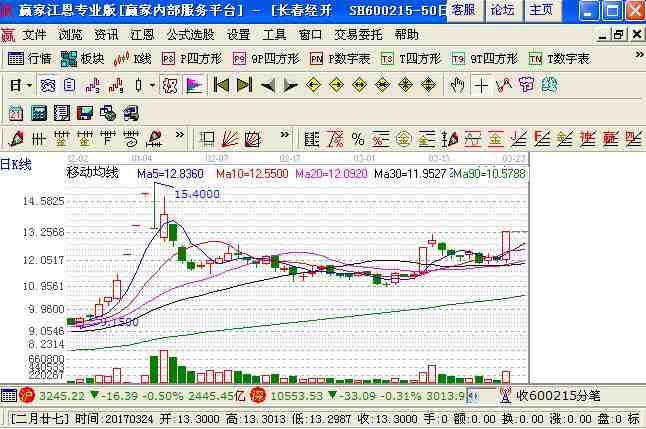This screenshot has width=646, height=429.
Task: Click the Ma30=11.9527 label
Action: [410, 174]
